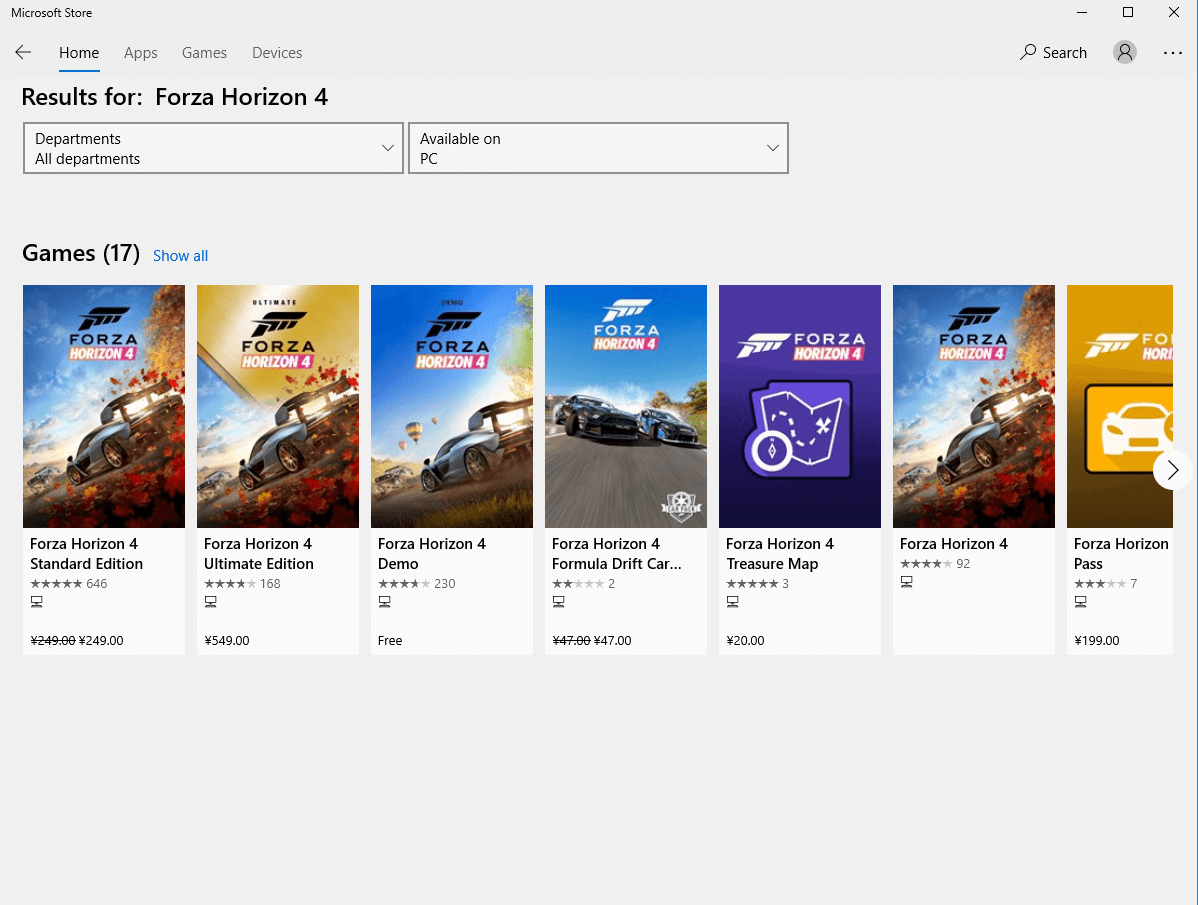Go back using the back arrow
The width and height of the screenshot is (1198, 905).
pos(23,52)
